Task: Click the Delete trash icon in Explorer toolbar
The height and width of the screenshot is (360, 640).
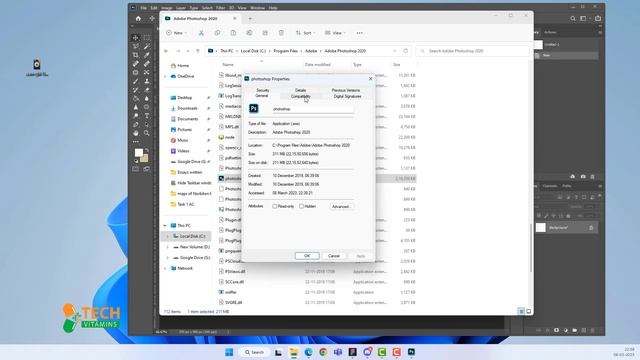Action: pos(281,33)
